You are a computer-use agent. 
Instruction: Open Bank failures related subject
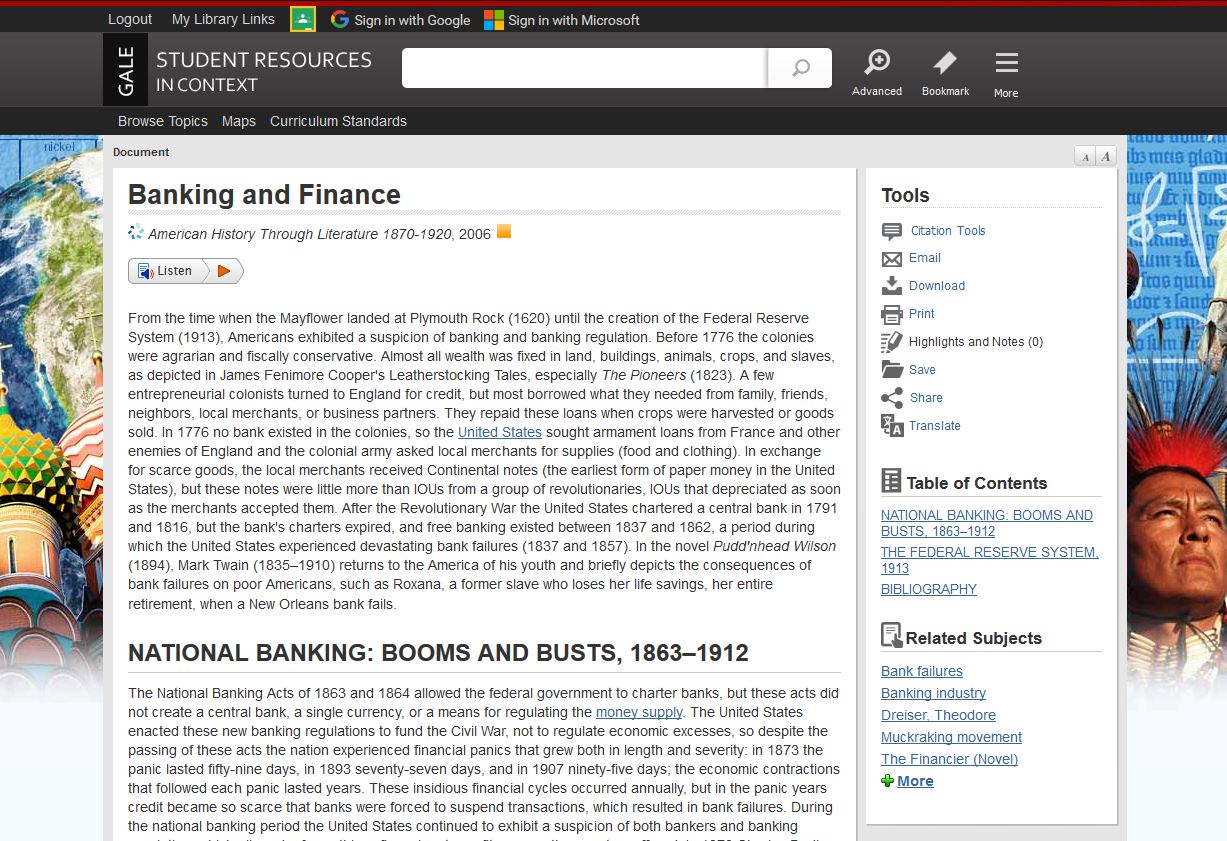click(922, 671)
